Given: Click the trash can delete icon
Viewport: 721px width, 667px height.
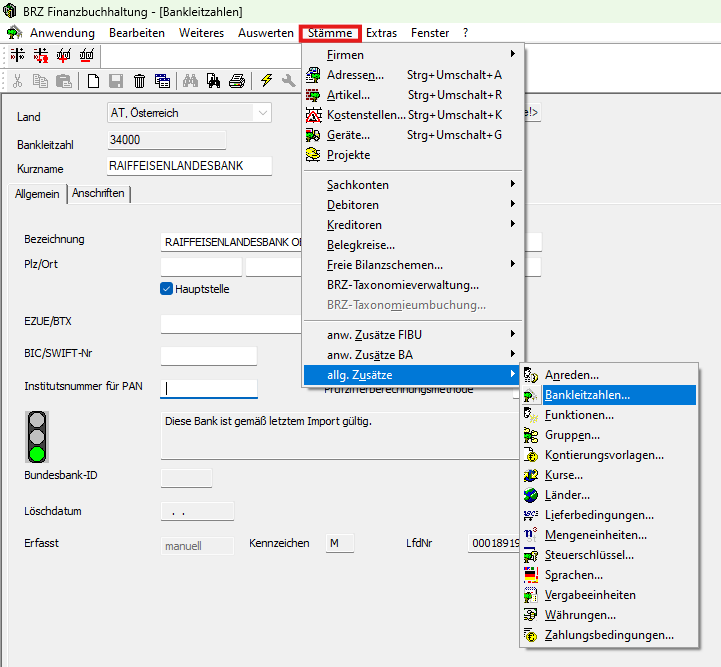Looking at the screenshot, I should pyautogui.click(x=139, y=81).
